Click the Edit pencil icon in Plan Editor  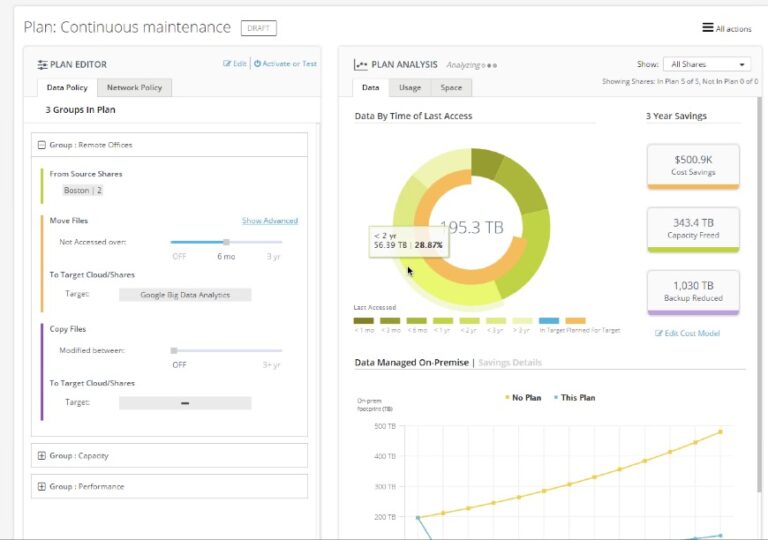pyautogui.click(x=228, y=64)
